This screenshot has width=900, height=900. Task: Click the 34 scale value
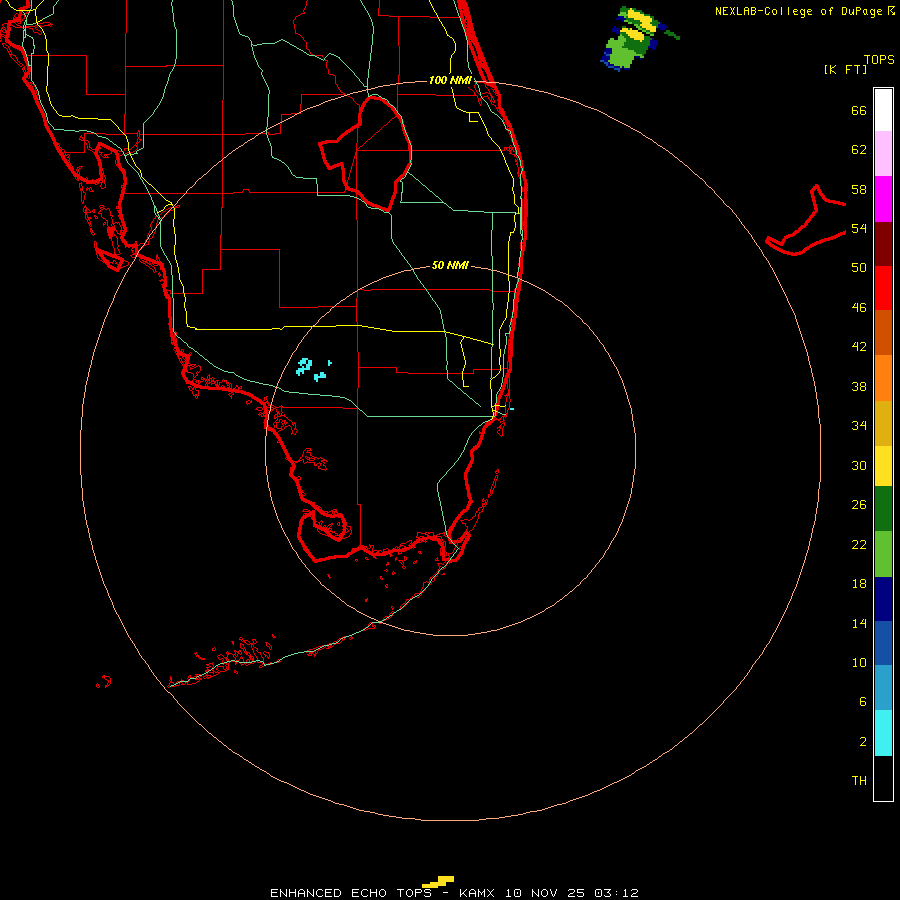pyautogui.click(x=859, y=426)
